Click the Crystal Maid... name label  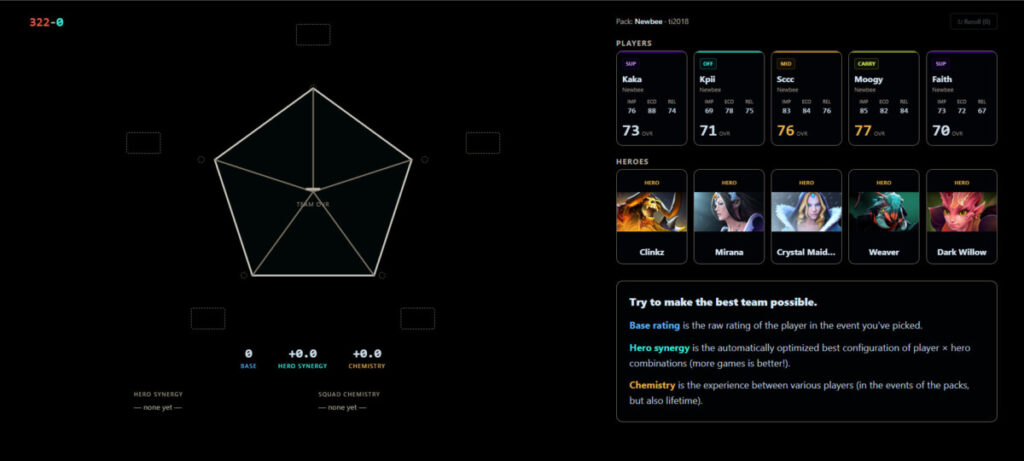tap(806, 252)
